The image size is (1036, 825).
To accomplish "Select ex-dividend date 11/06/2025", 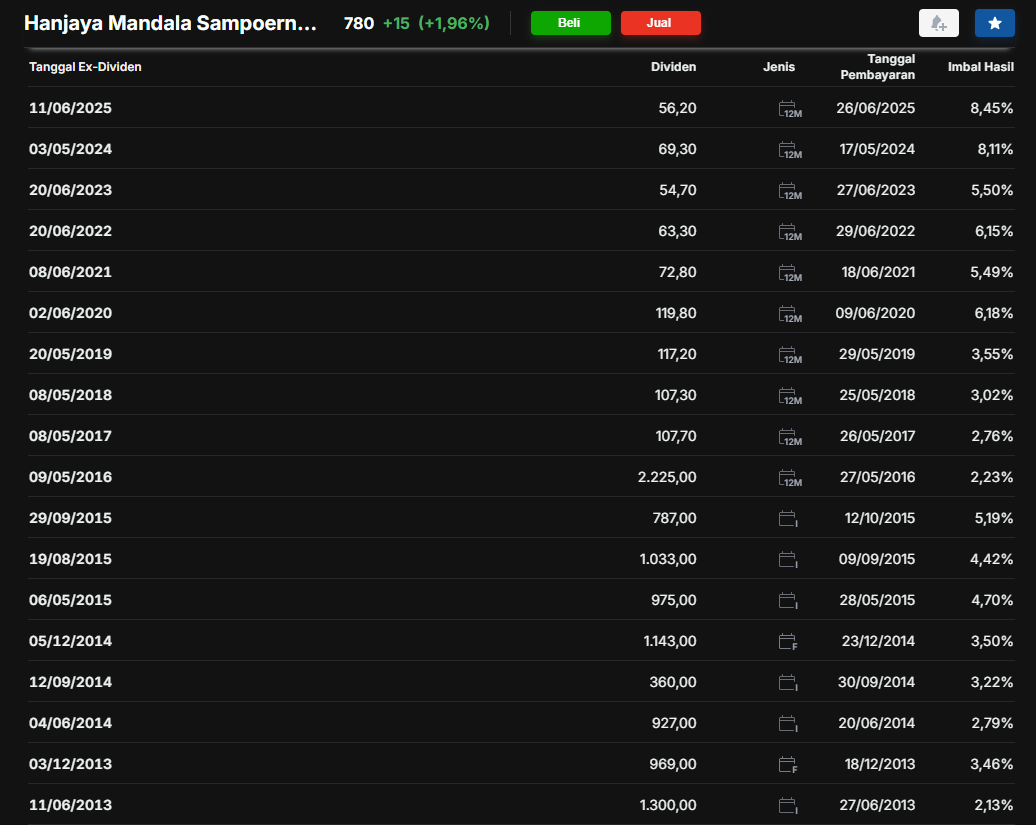I will click(71, 108).
